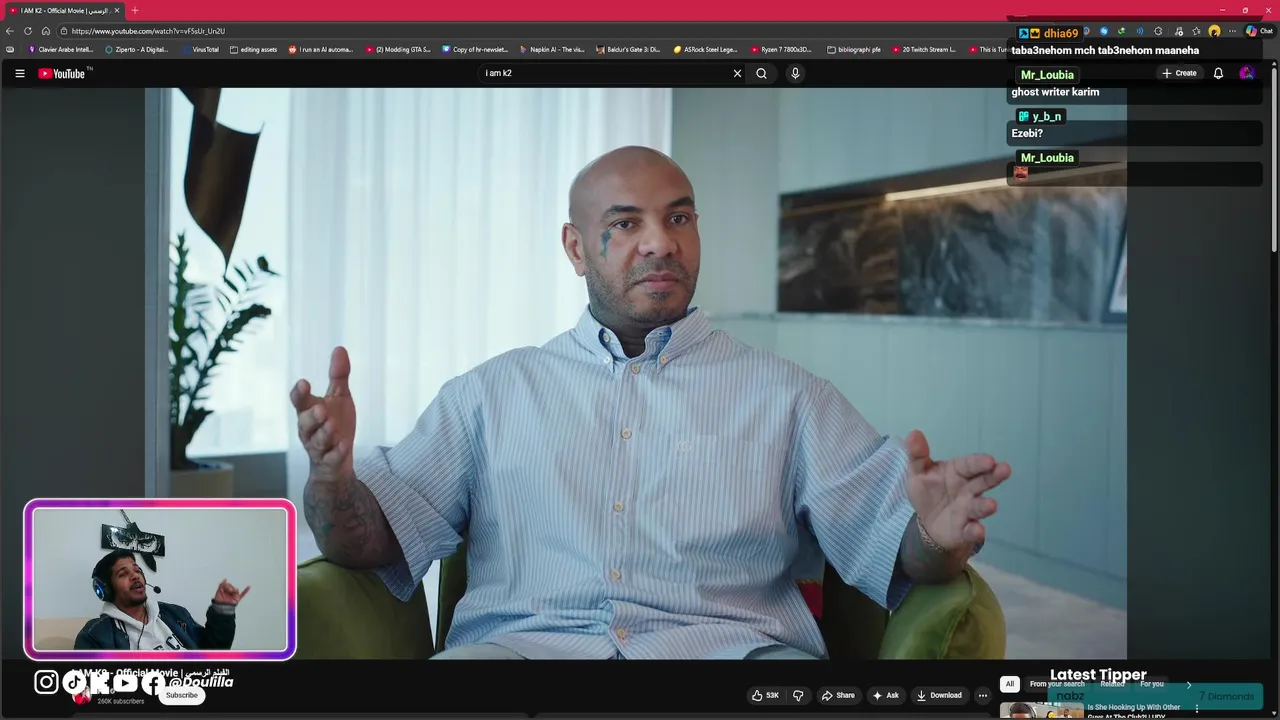The width and height of the screenshot is (1280, 720).
Task: Click the page vertical scrollbar
Action: point(1274,160)
